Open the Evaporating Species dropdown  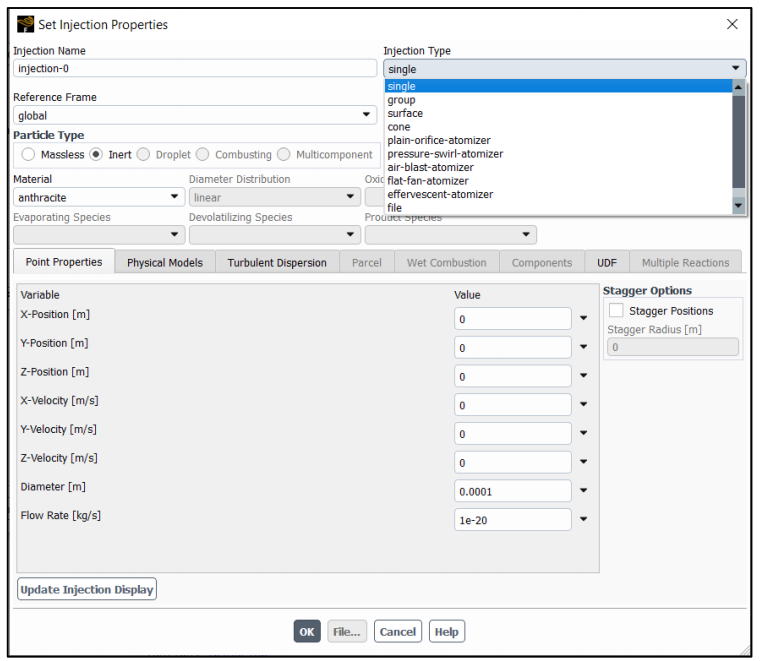[99, 235]
